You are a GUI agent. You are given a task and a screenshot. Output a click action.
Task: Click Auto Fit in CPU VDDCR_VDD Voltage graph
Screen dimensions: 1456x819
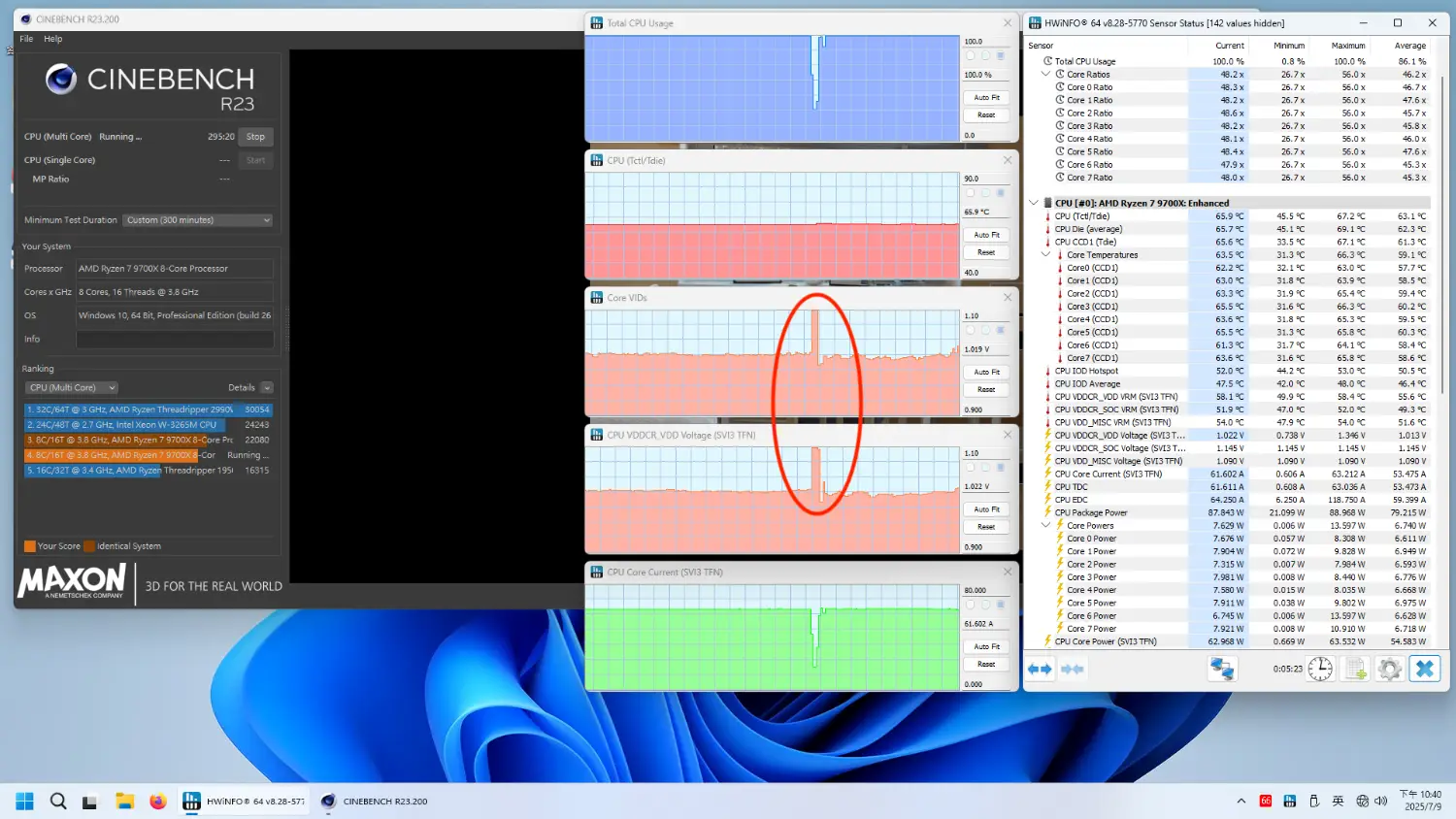[986, 509]
